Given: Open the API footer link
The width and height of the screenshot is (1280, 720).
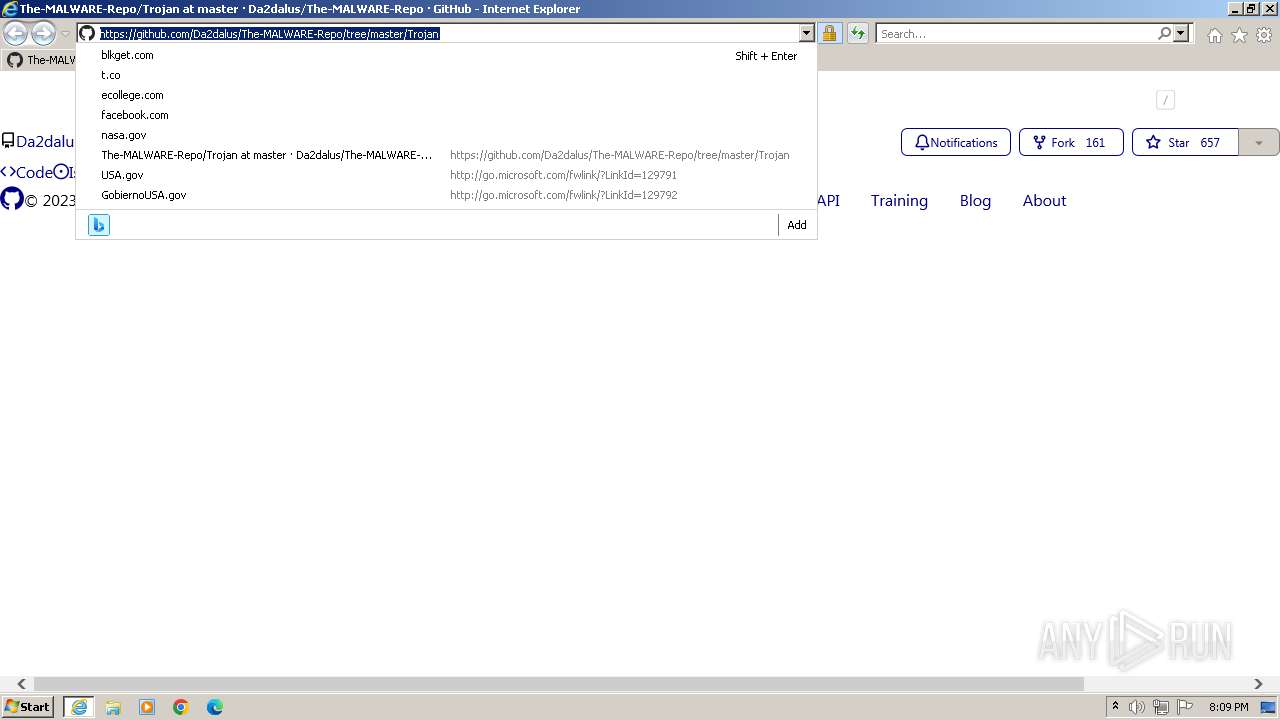Looking at the screenshot, I should tap(829, 200).
